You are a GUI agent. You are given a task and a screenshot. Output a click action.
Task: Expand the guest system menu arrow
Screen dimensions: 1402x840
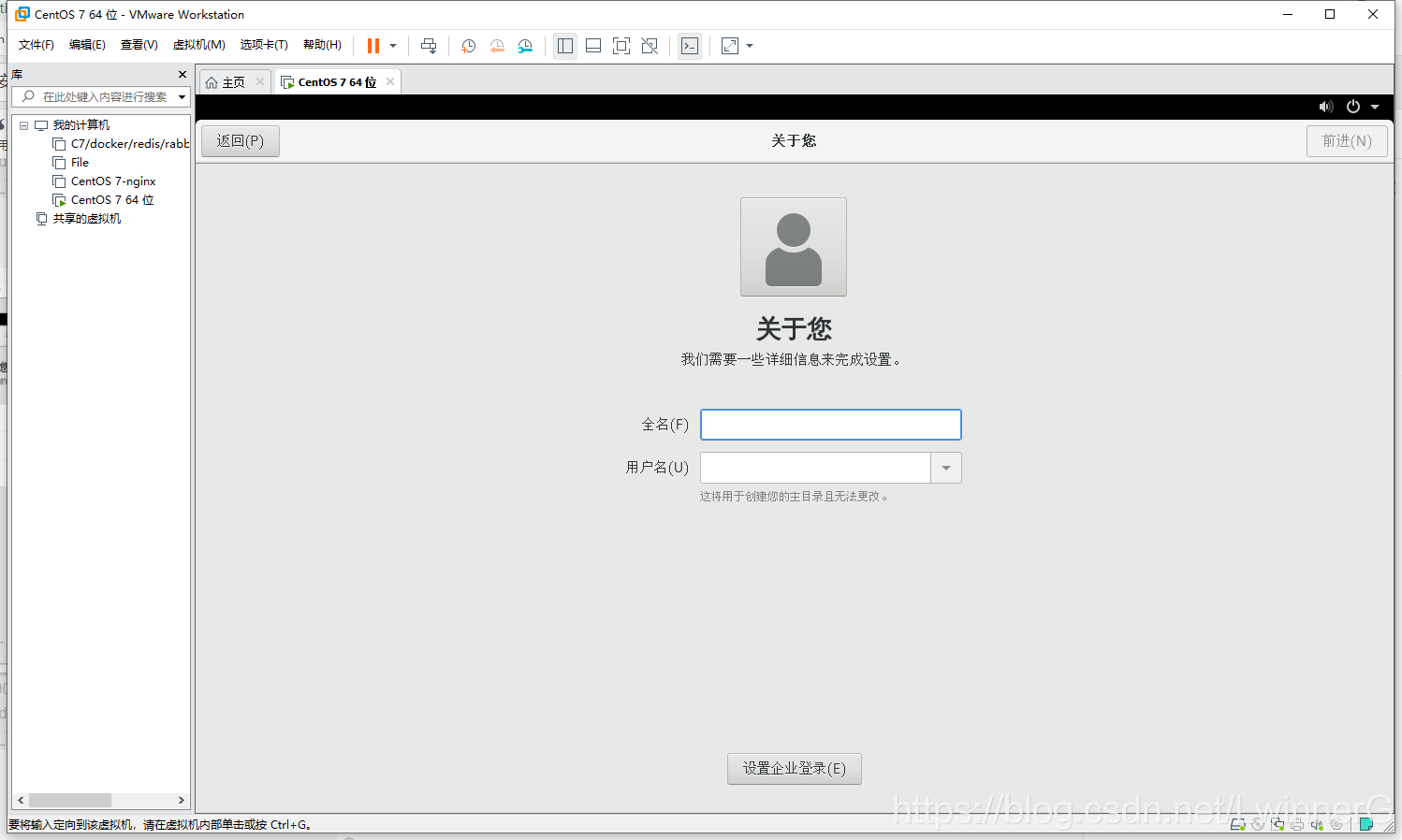point(1375,107)
